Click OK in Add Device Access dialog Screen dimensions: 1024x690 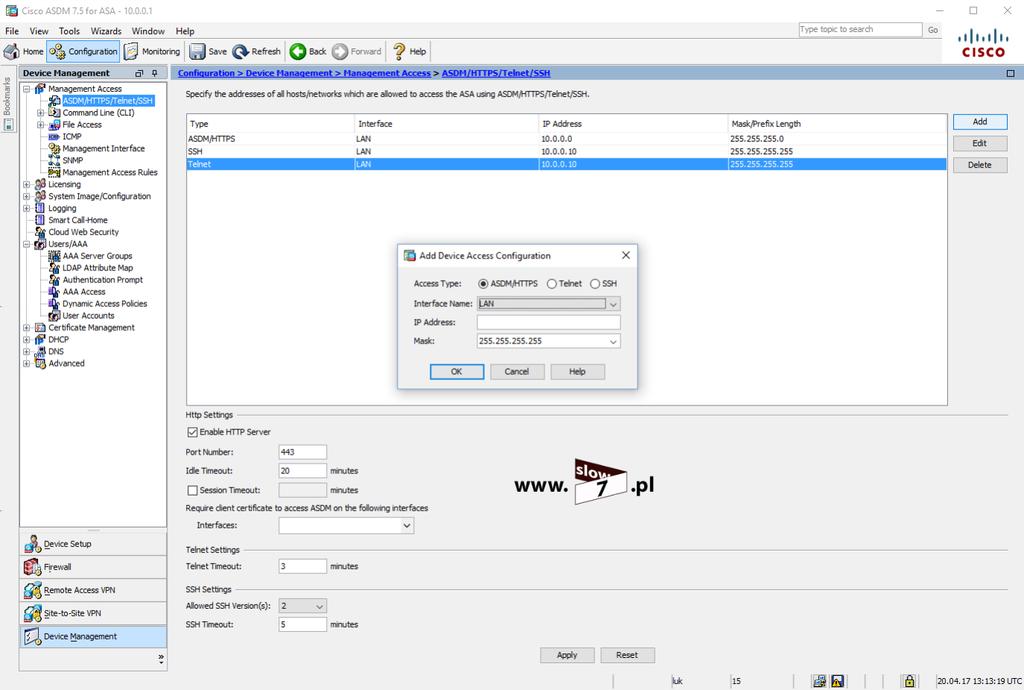pyautogui.click(x=456, y=371)
